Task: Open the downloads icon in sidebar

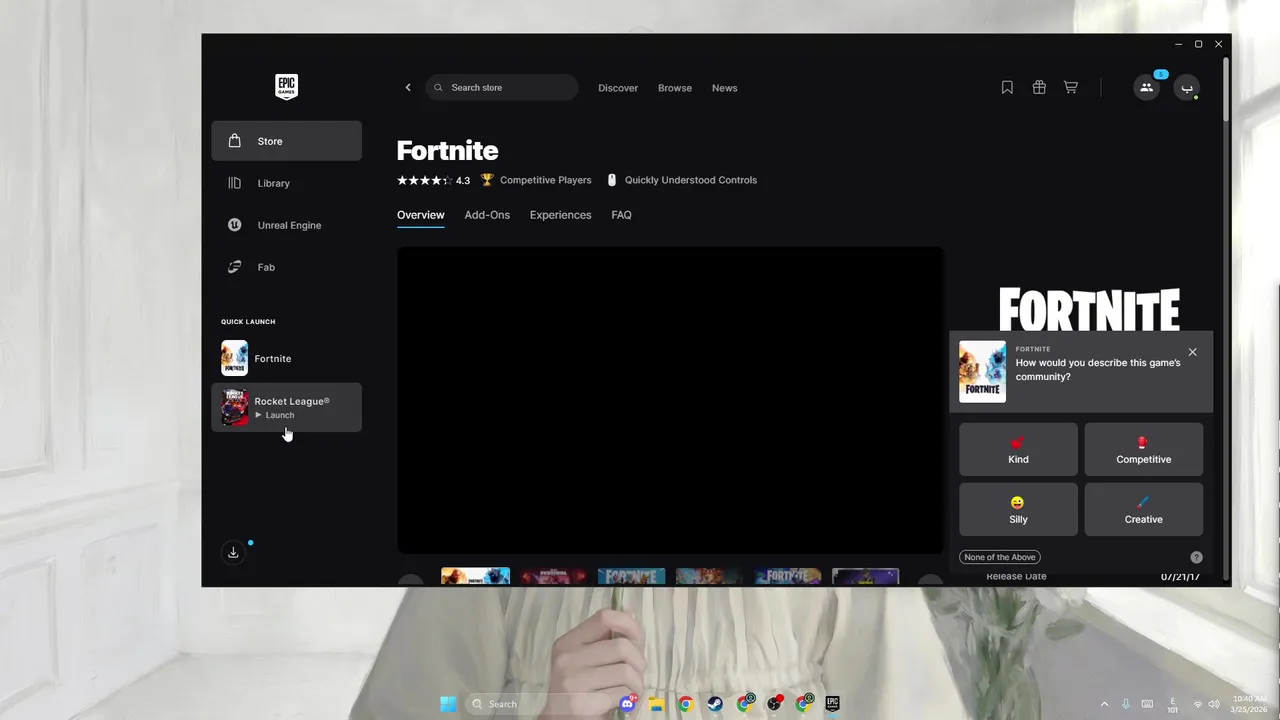Action: click(233, 552)
